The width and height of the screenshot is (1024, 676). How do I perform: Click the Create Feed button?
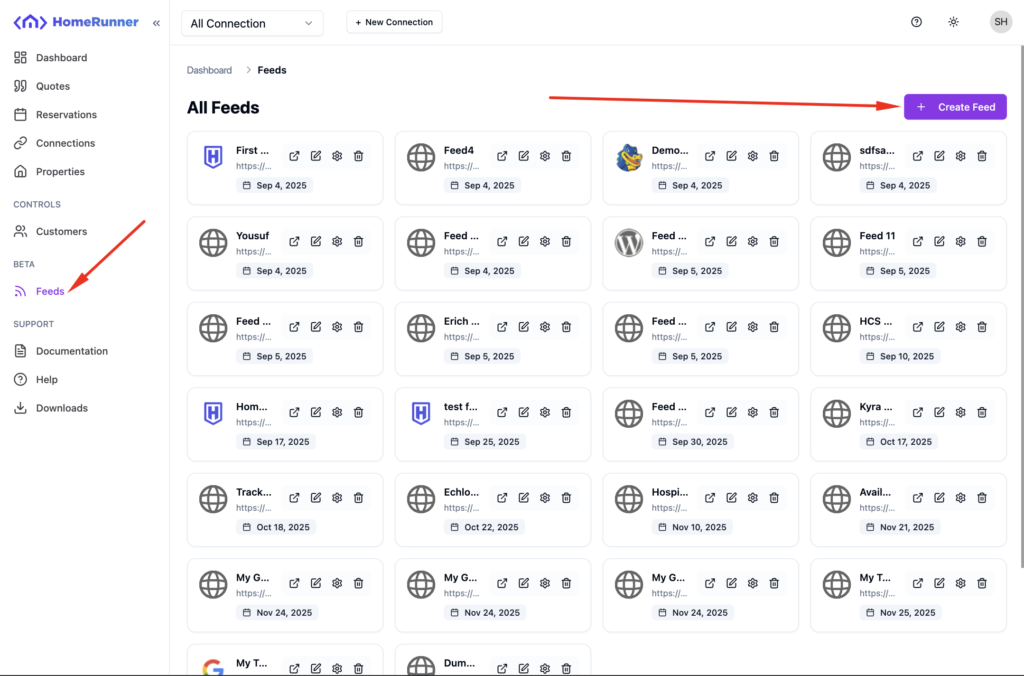coord(955,107)
